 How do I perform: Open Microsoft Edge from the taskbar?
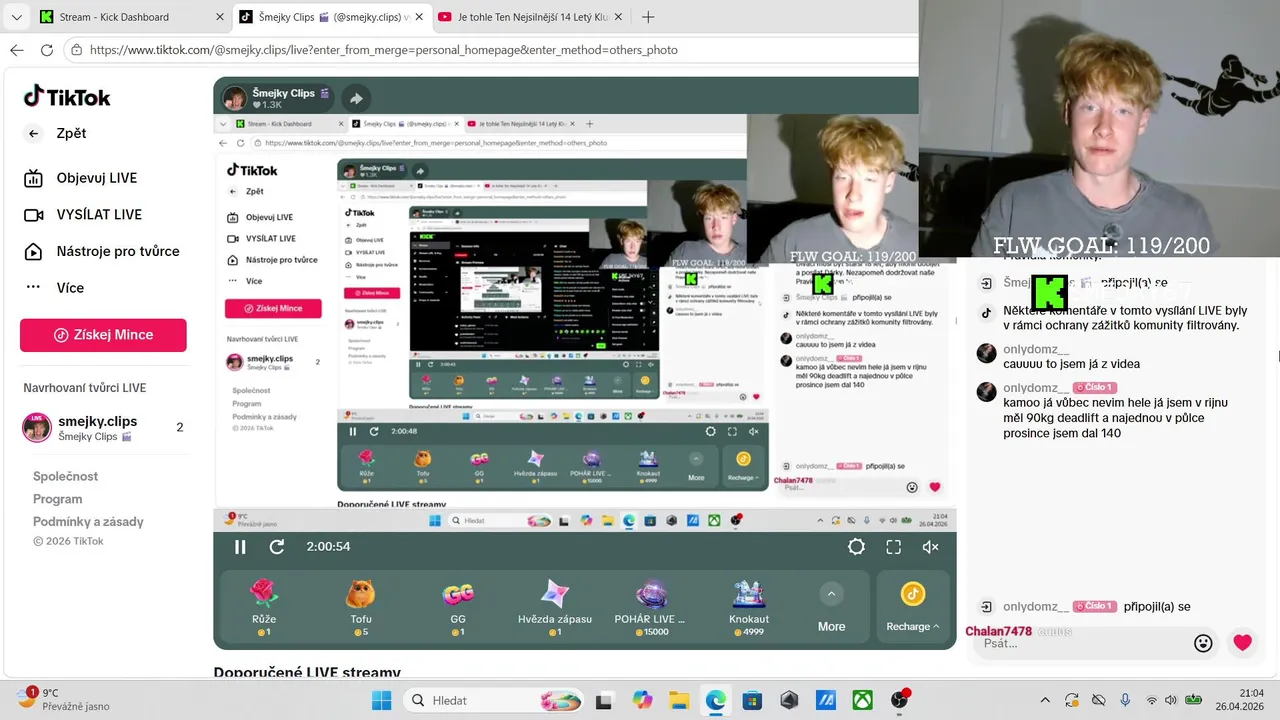click(715, 700)
